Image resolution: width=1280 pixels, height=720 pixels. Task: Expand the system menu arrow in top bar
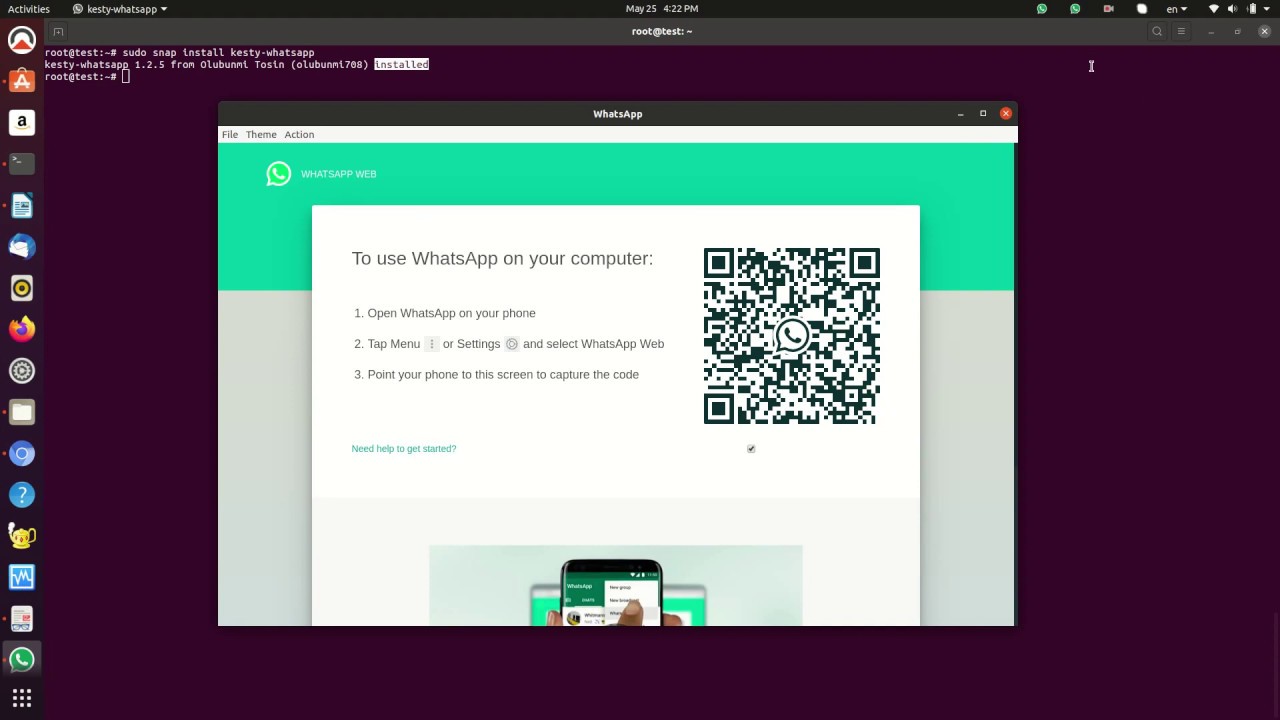pyautogui.click(x=1267, y=9)
